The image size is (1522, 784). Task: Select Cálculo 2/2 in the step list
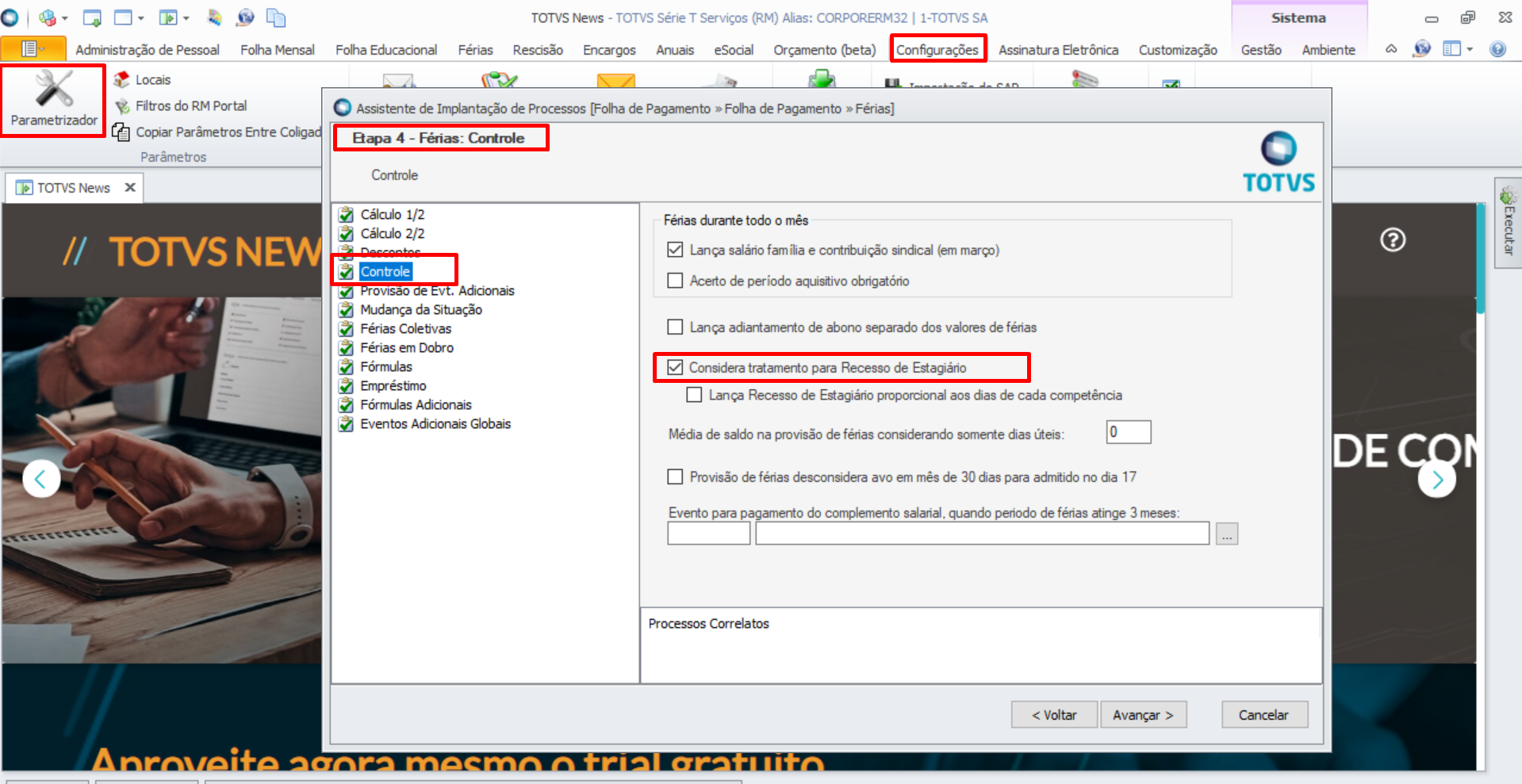click(392, 233)
